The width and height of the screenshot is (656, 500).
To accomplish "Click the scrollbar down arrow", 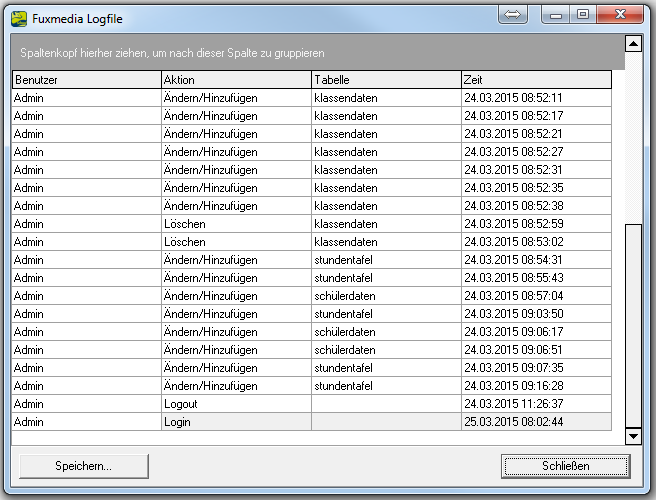I will (x=633, y=436).
